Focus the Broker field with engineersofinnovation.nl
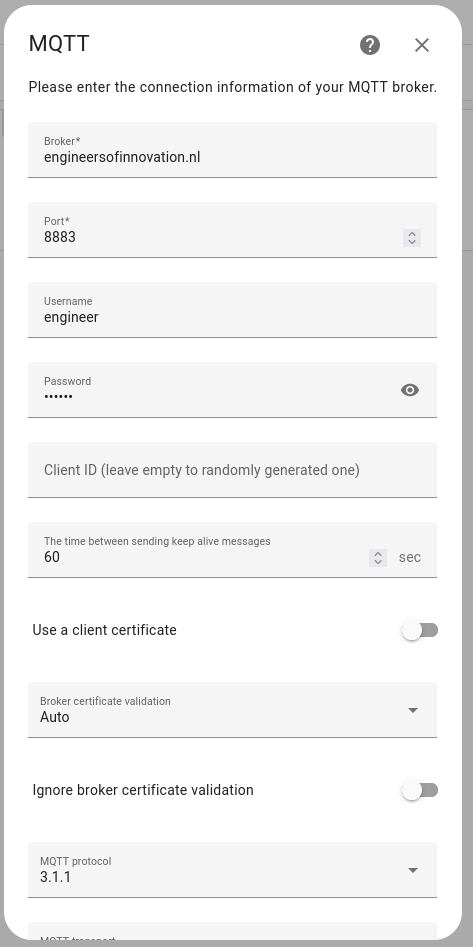Viewport: 473px width, 947px height. 233,150
